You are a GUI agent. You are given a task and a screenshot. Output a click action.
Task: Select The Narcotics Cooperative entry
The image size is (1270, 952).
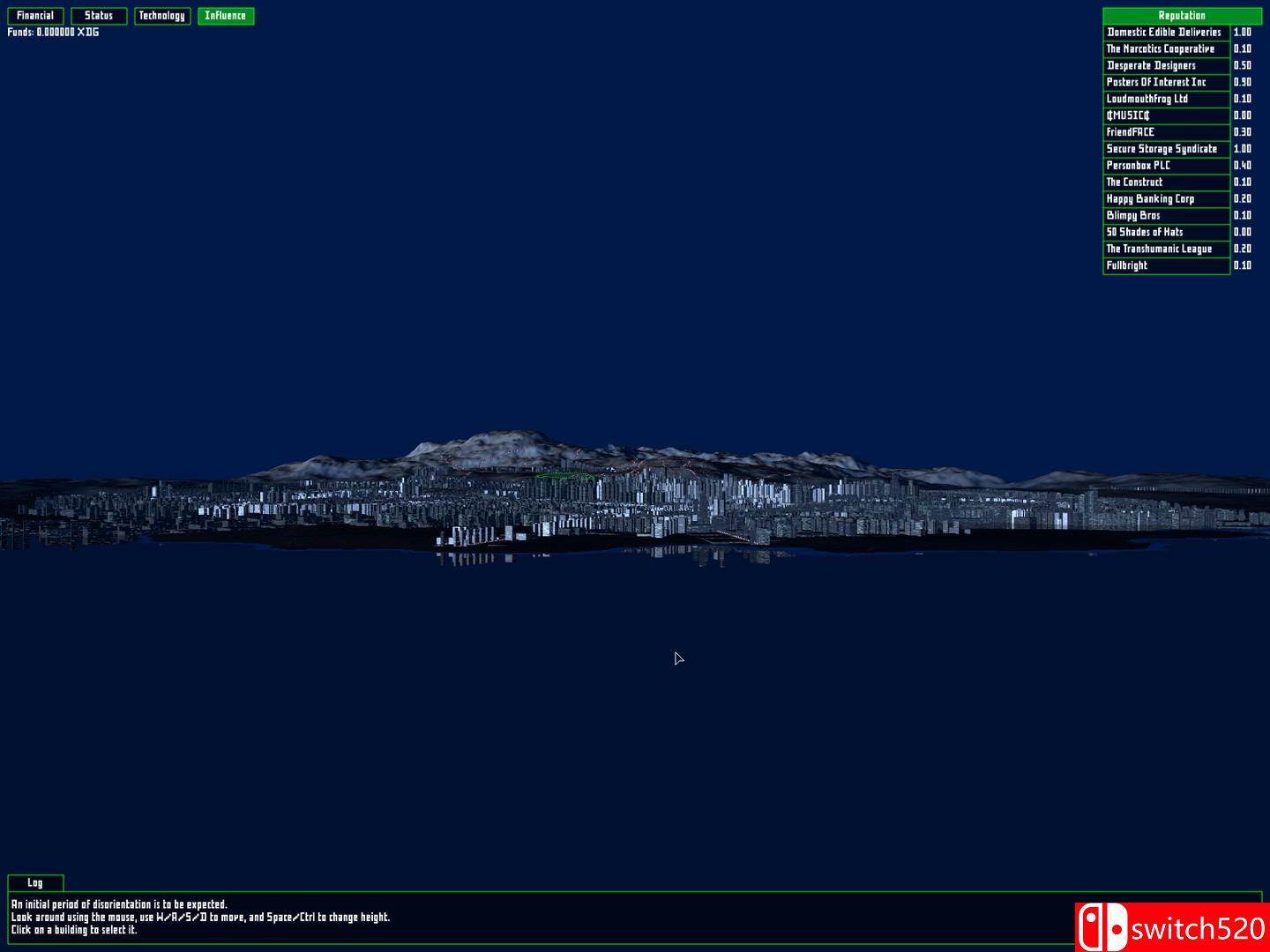pyautogui.click(x=1164, y=48)
